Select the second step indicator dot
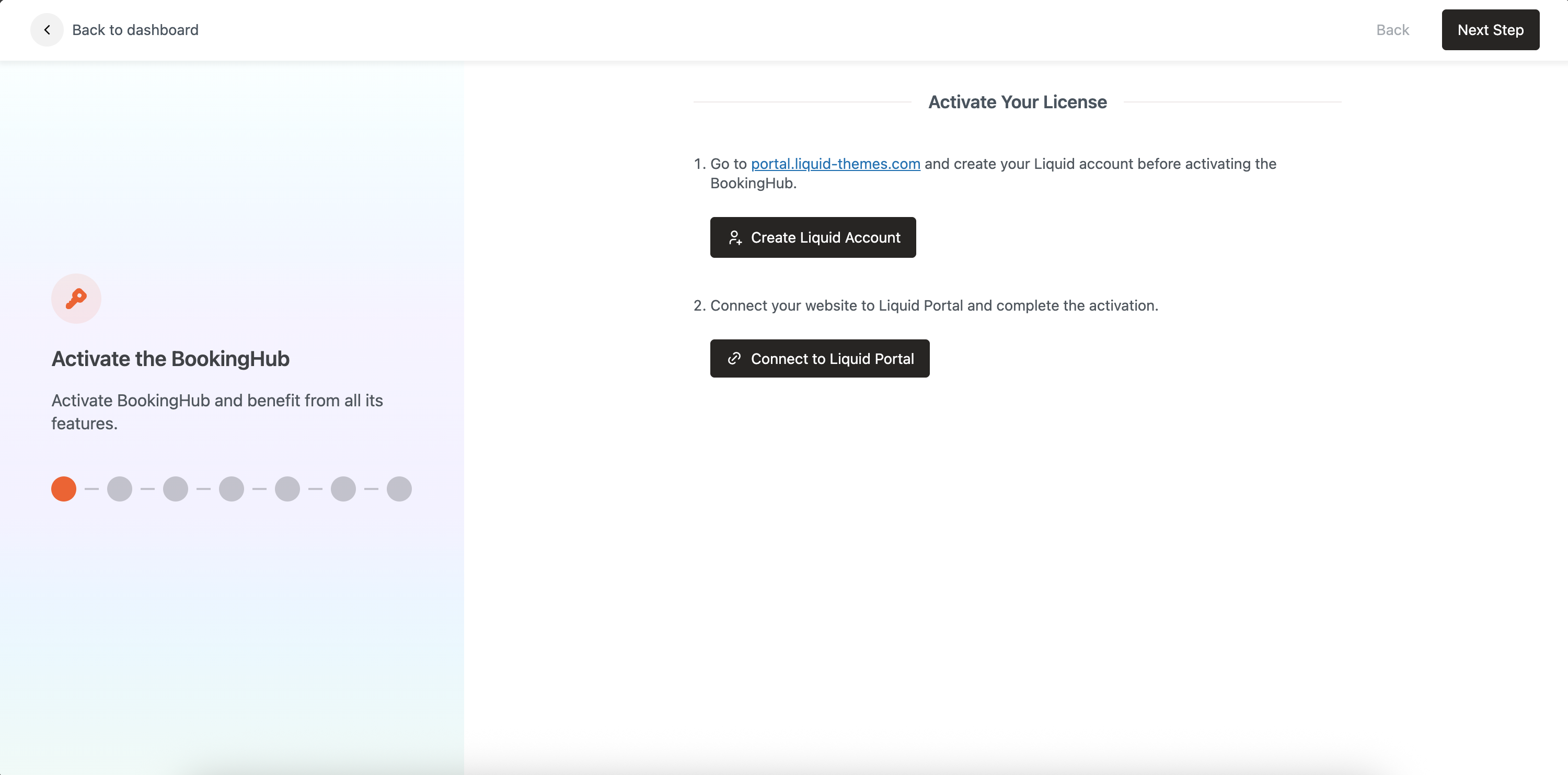The image size is (1568, 775). tap(120, 489)
